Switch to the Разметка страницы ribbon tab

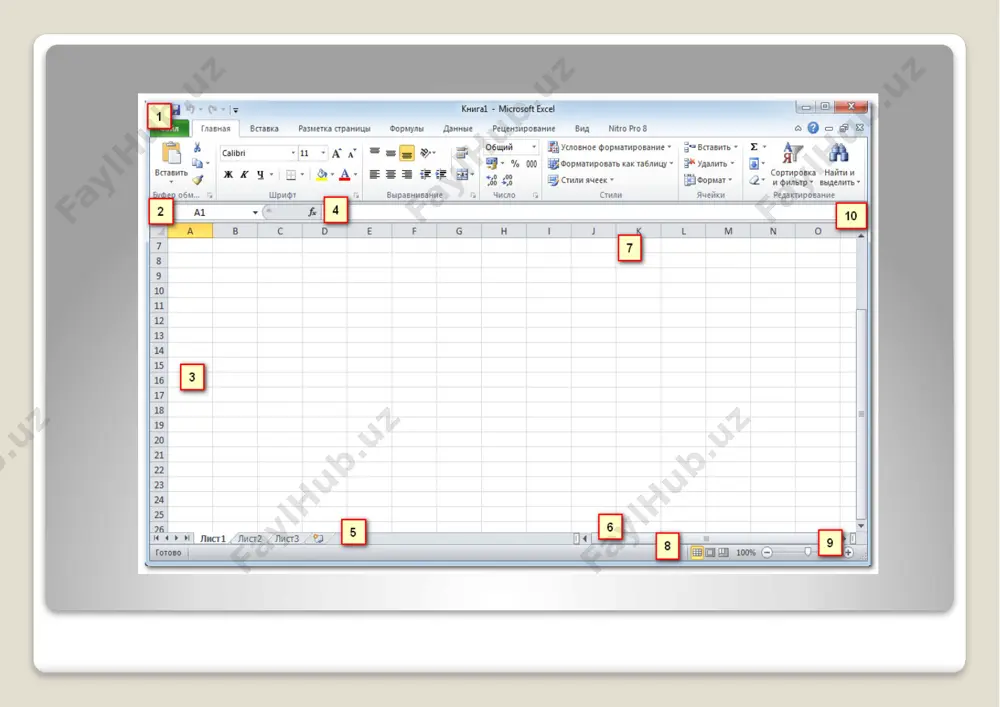point(334,128)
